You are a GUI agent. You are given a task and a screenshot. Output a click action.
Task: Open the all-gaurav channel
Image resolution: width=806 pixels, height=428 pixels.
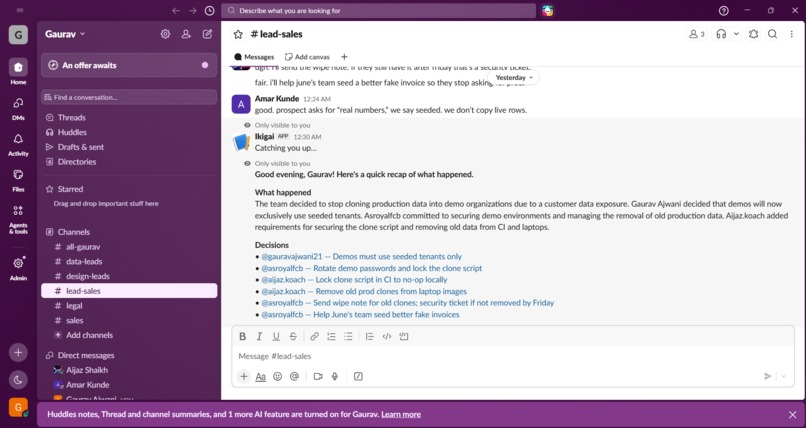(x=129, y=247)
